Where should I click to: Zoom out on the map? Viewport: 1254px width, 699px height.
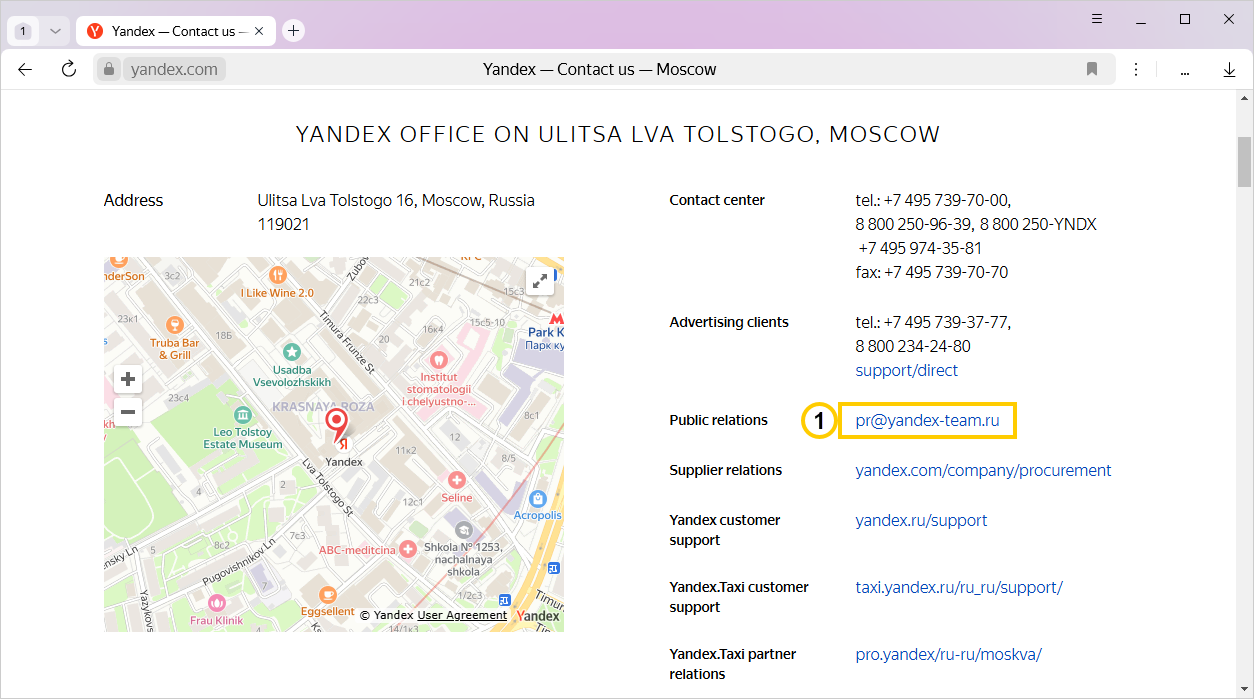tap(128, 411)
